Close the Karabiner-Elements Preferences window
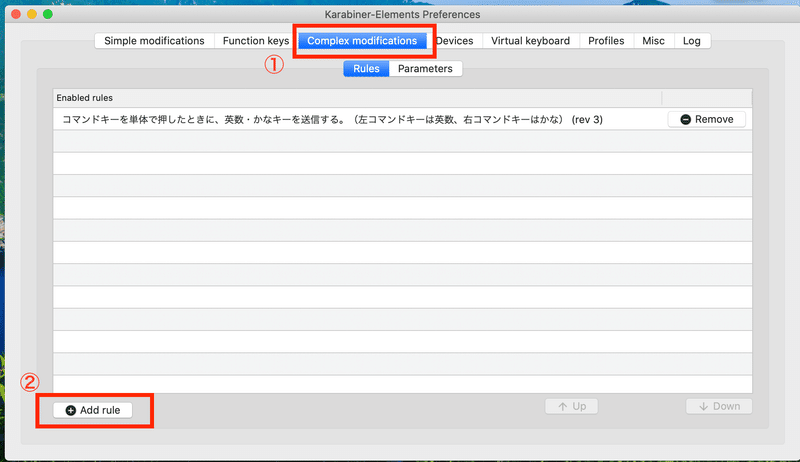 (x=16, y=14)
